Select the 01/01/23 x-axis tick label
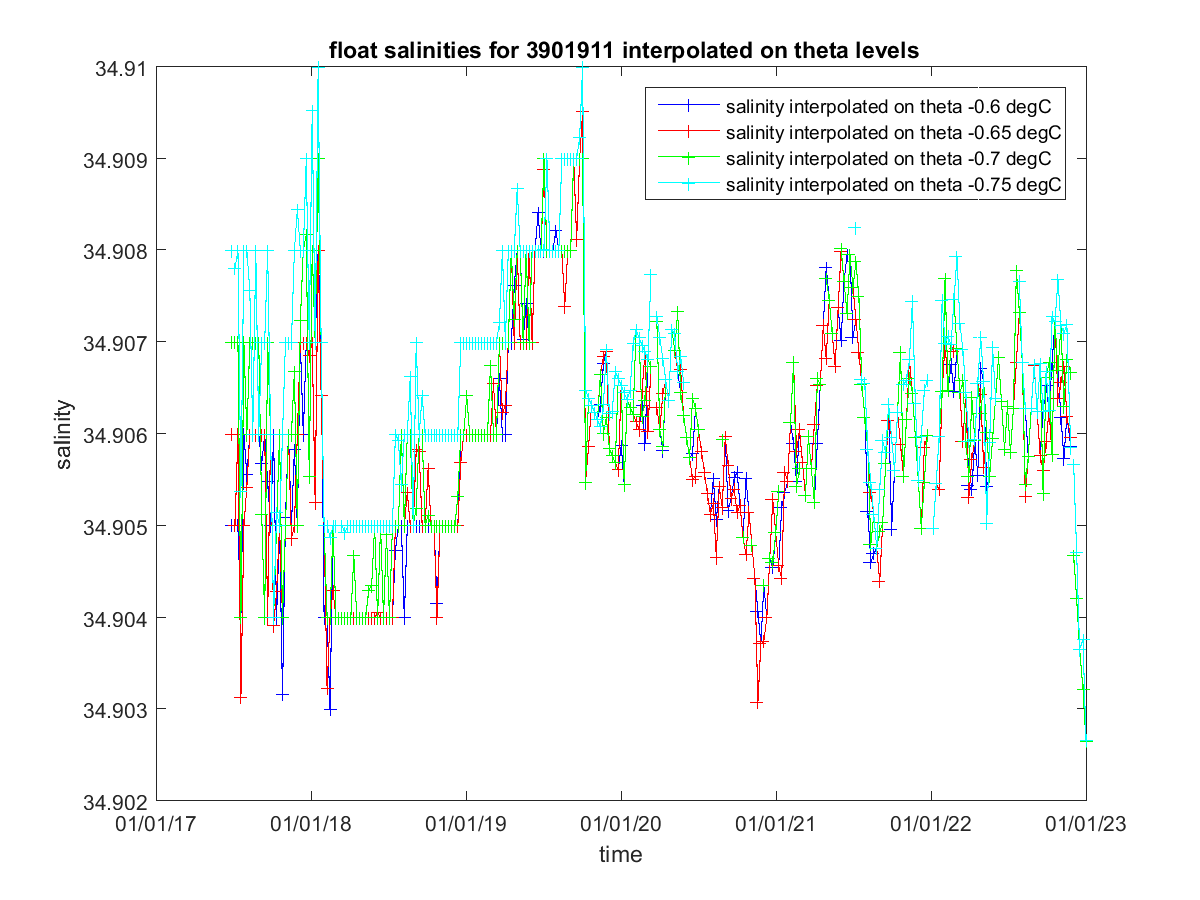Image resolution: width=1200 pixels, height=900 pixels. click(1086, 825)
